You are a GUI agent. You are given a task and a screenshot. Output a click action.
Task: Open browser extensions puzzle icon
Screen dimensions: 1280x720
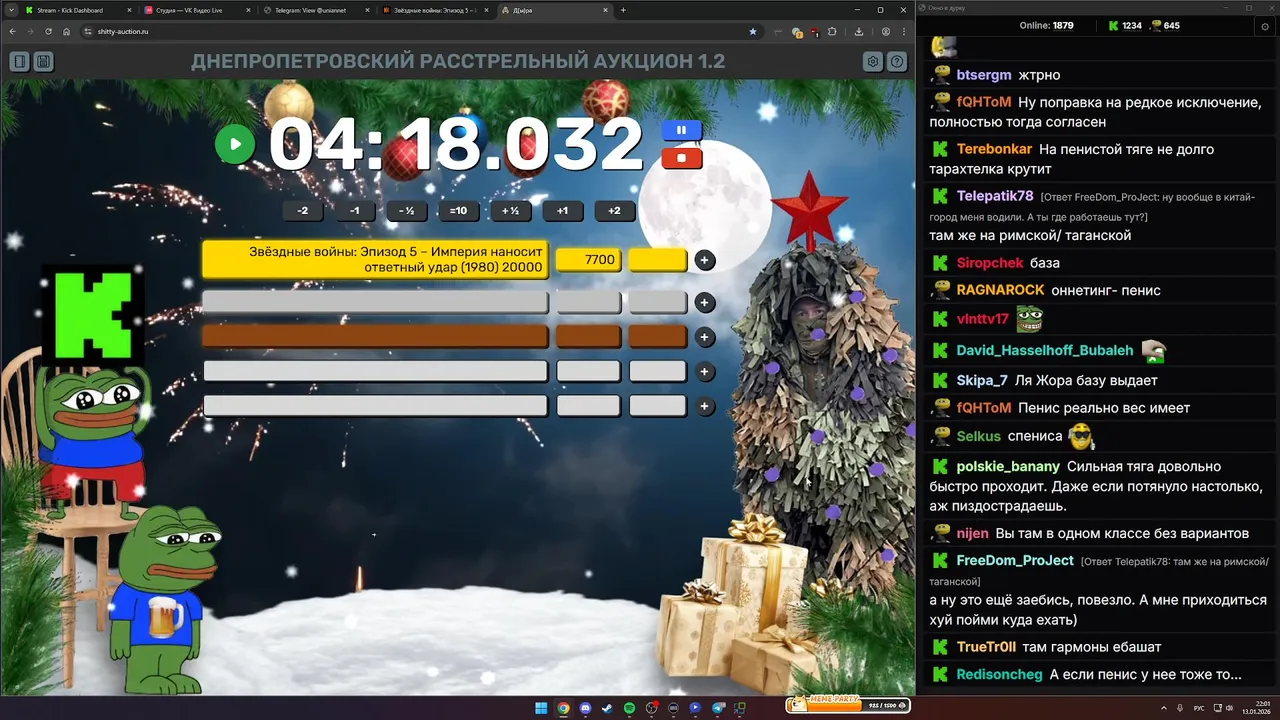[x=832, y=31]
